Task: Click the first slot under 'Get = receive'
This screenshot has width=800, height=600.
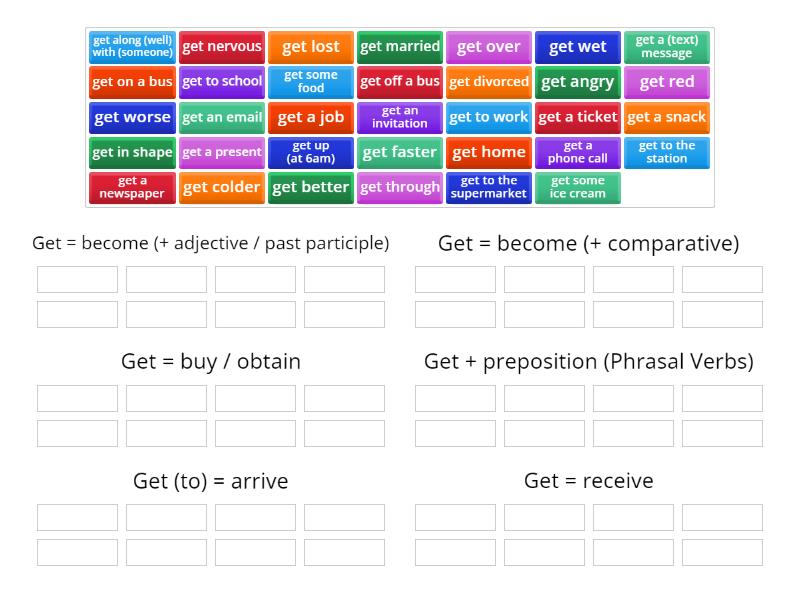Action: pyautogui.click(x=455, y=517)
